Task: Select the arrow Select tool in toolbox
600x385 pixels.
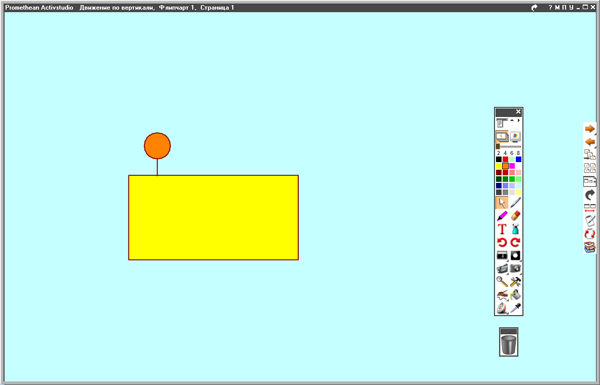Action: pyautogui.click(x=502, y=203)
